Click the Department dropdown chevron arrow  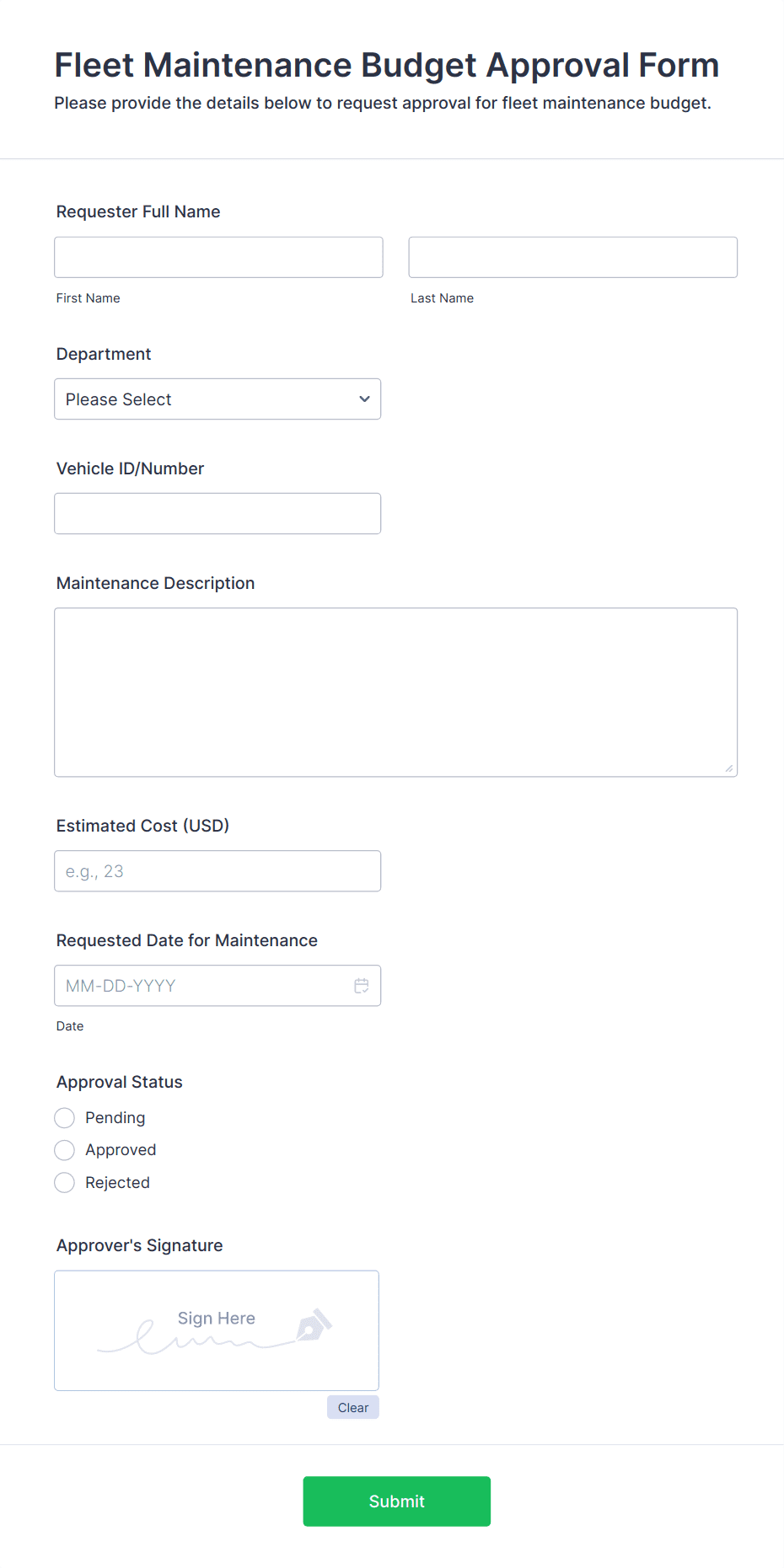click(364, 399)
